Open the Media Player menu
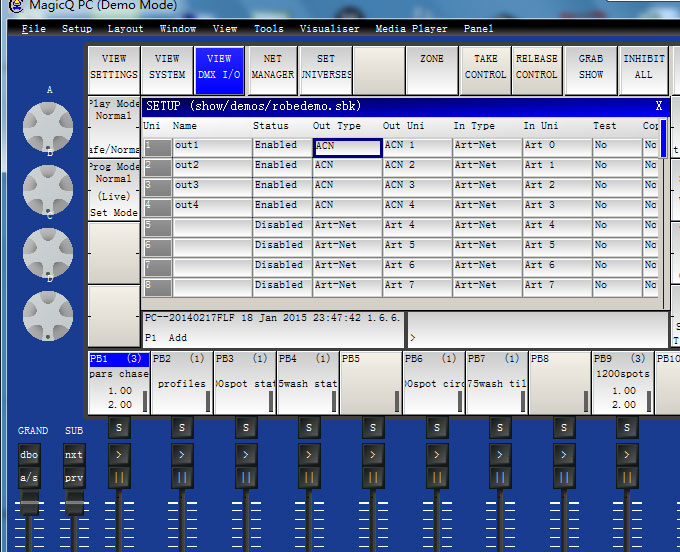This screenshot has height=552, width=680. tap(411, 29)
